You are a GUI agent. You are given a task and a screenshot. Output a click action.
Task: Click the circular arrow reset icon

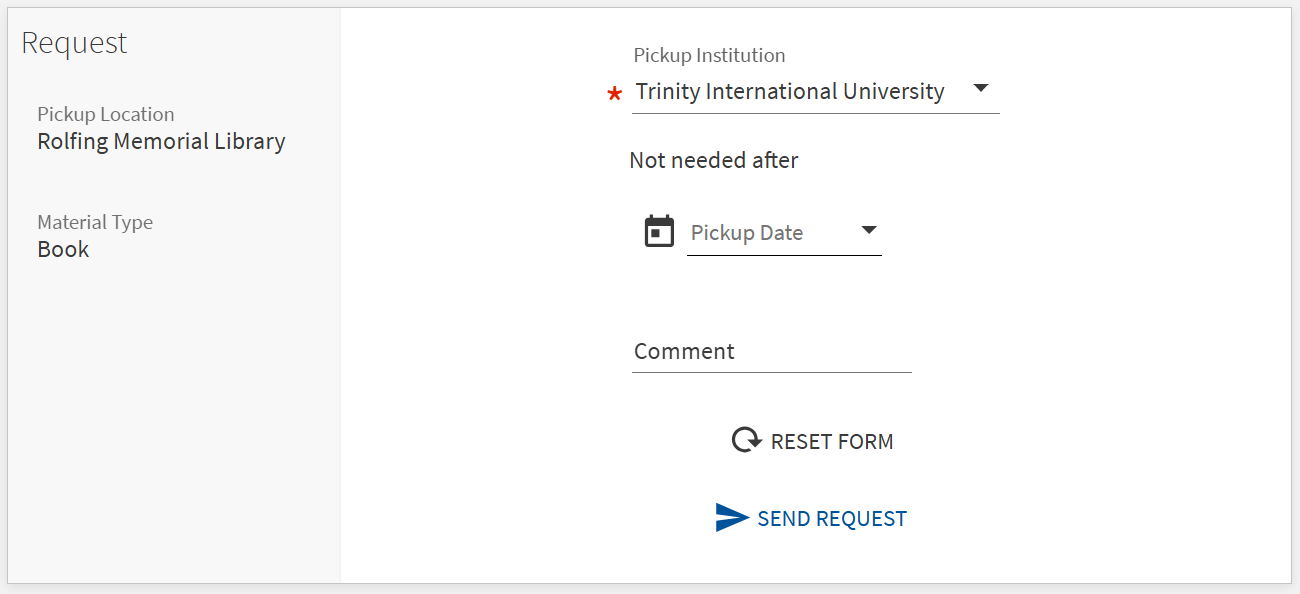click(746, 441)
